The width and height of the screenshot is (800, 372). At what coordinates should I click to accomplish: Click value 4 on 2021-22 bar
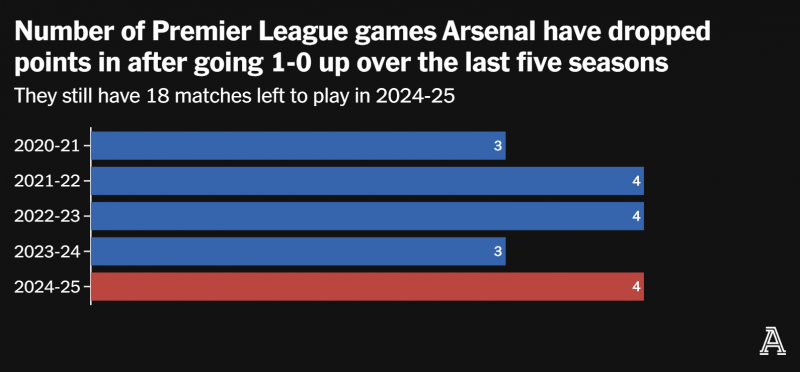pyautogui.click(x=636, y=181)
